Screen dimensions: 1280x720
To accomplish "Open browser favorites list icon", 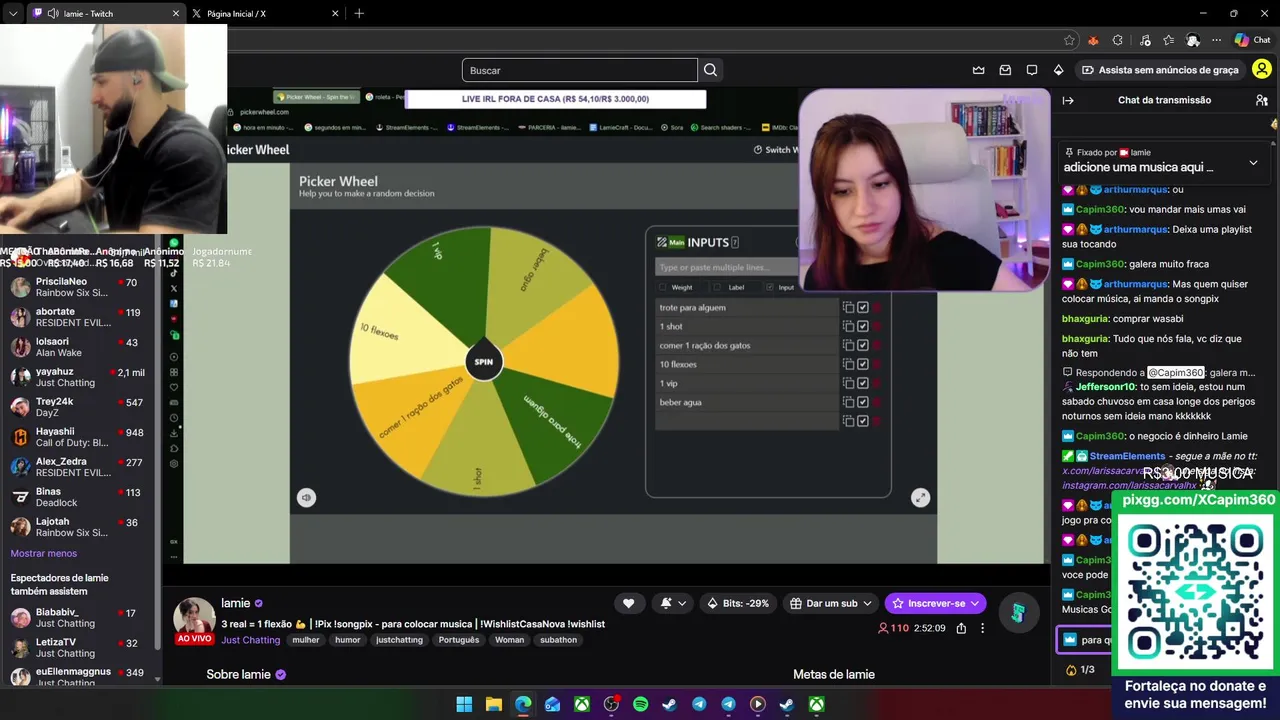I will tap(1168, 40).
